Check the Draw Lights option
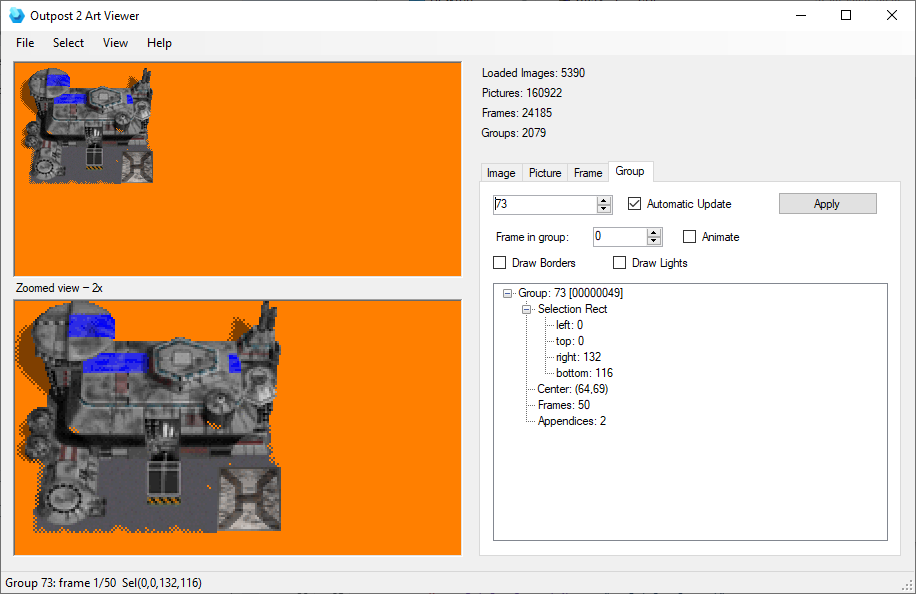 click(x=619, y=263)
